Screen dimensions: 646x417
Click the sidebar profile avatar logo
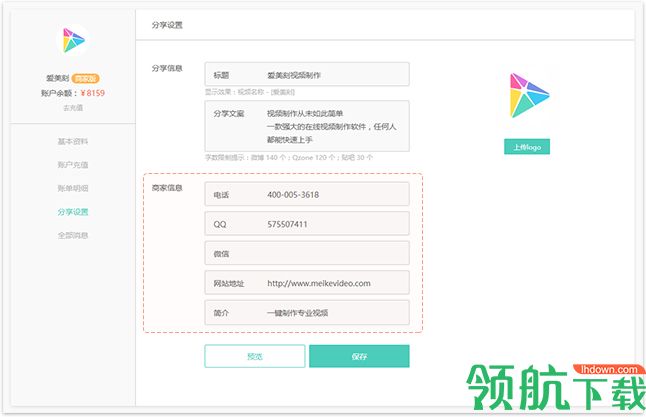[73, 40]
